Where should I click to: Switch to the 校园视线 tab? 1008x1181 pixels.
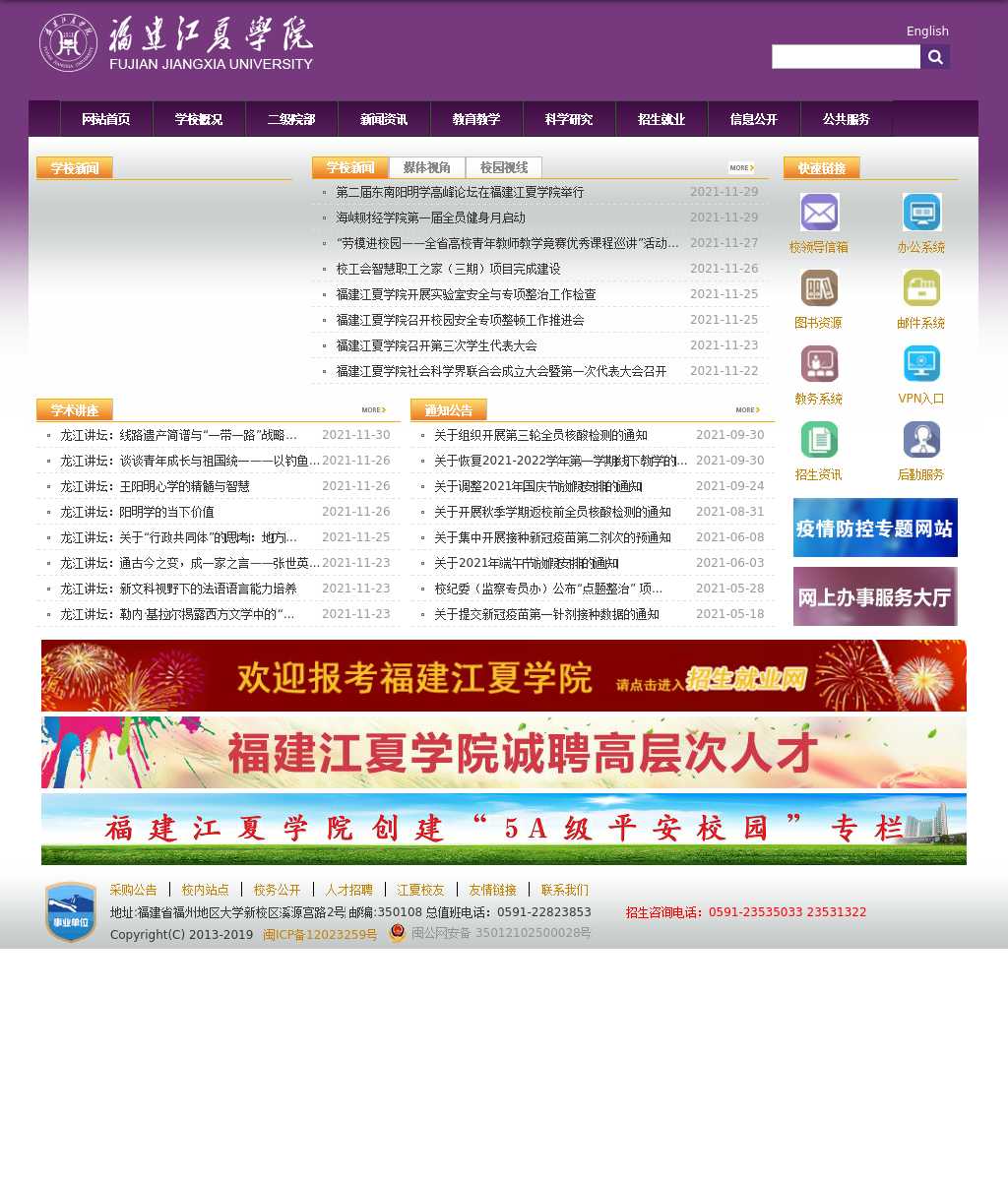pyautogui.click(x=504, y=167)
